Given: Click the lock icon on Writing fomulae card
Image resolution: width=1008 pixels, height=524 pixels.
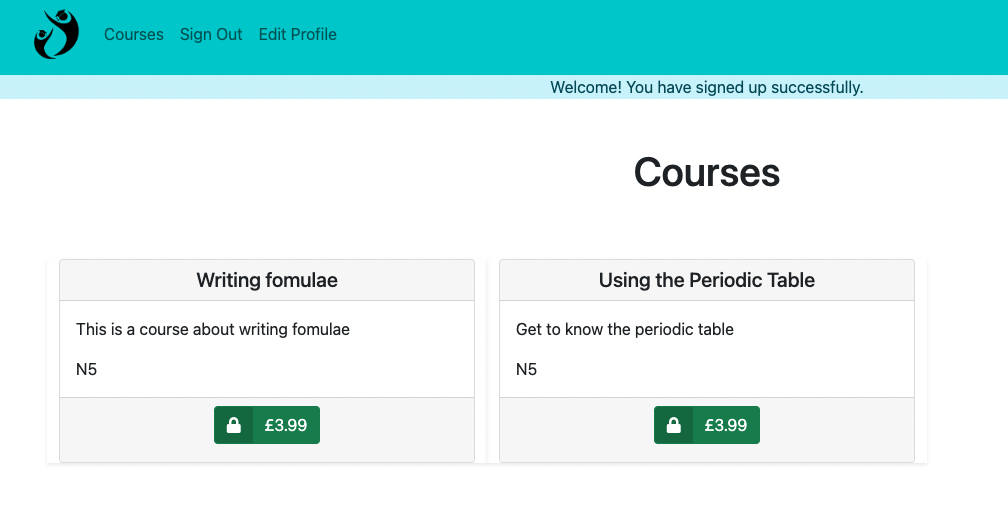Looking at the screenshot, I should pos(234,425).
